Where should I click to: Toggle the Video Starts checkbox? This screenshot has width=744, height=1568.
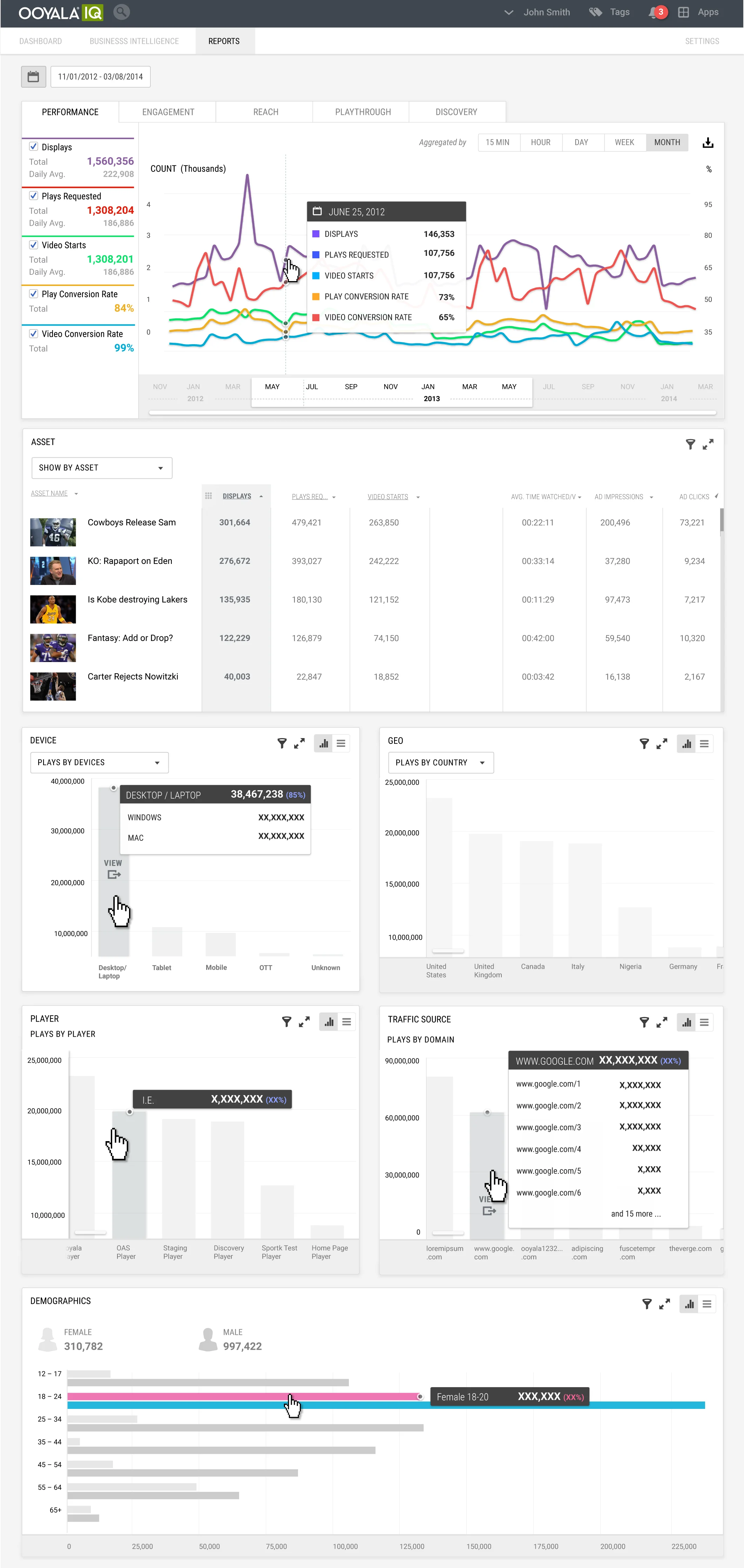pos(34,245)
